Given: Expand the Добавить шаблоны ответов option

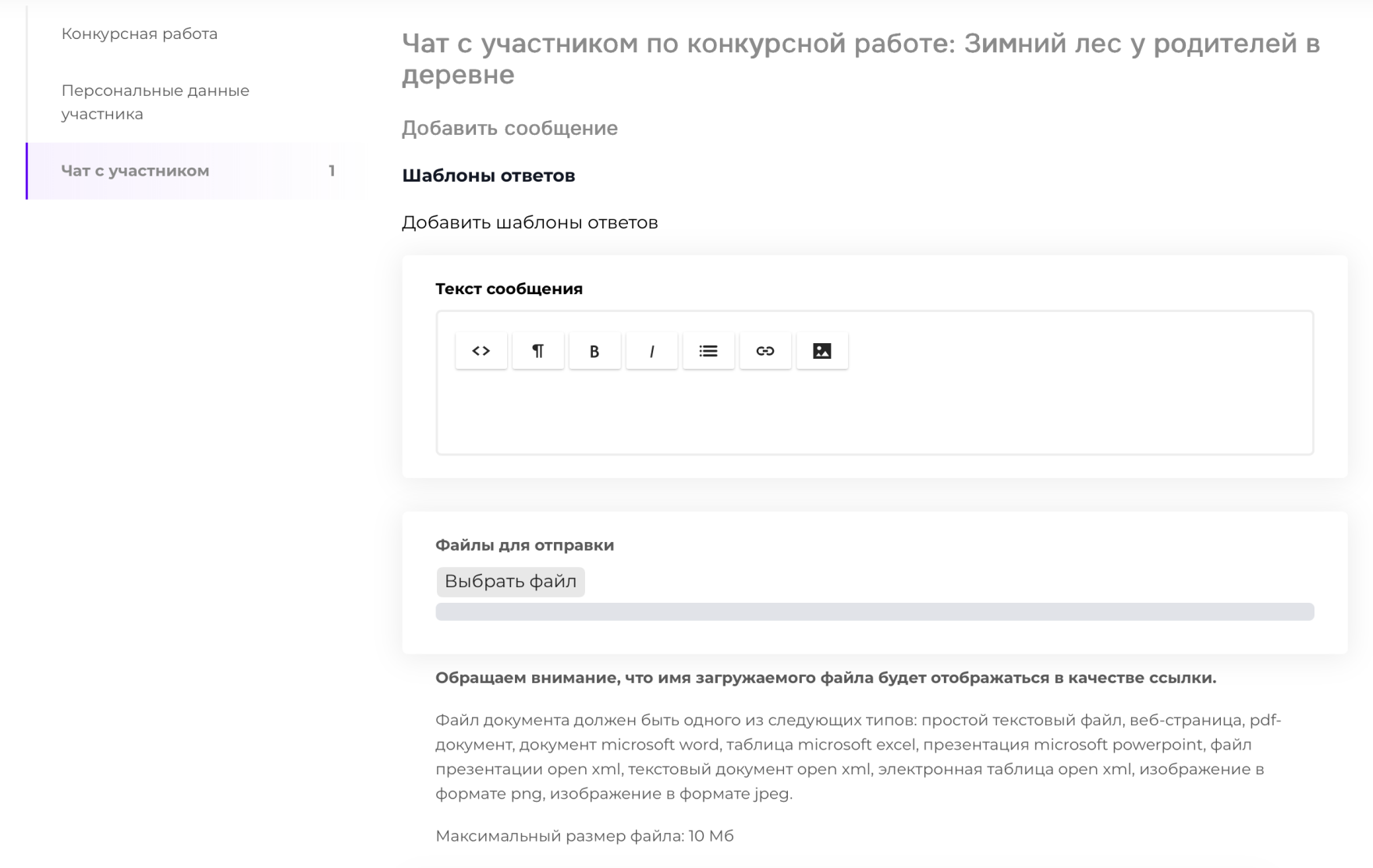Looking at the screenshot, I should (530, 223).
